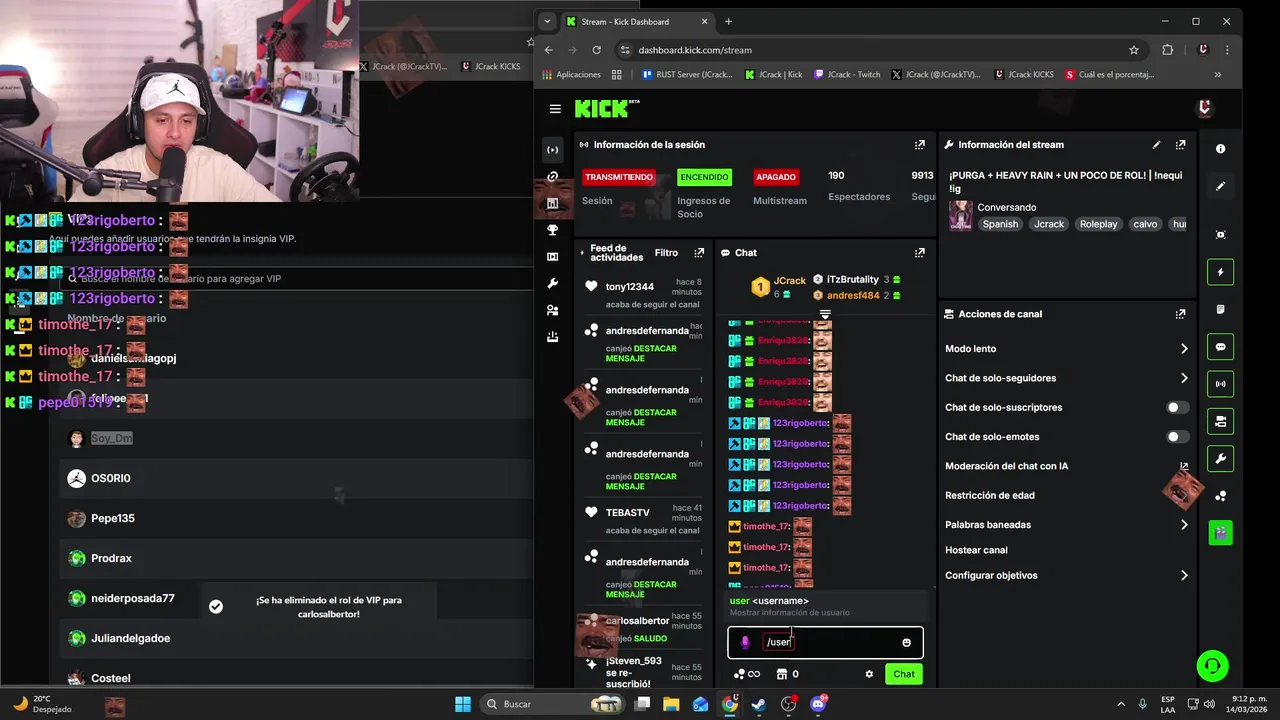The width and height of the screenshot is (1280, 720).
Task: Open JCrack KICKS bookmark in bookmarks bar
Action: coord(1024,74)
